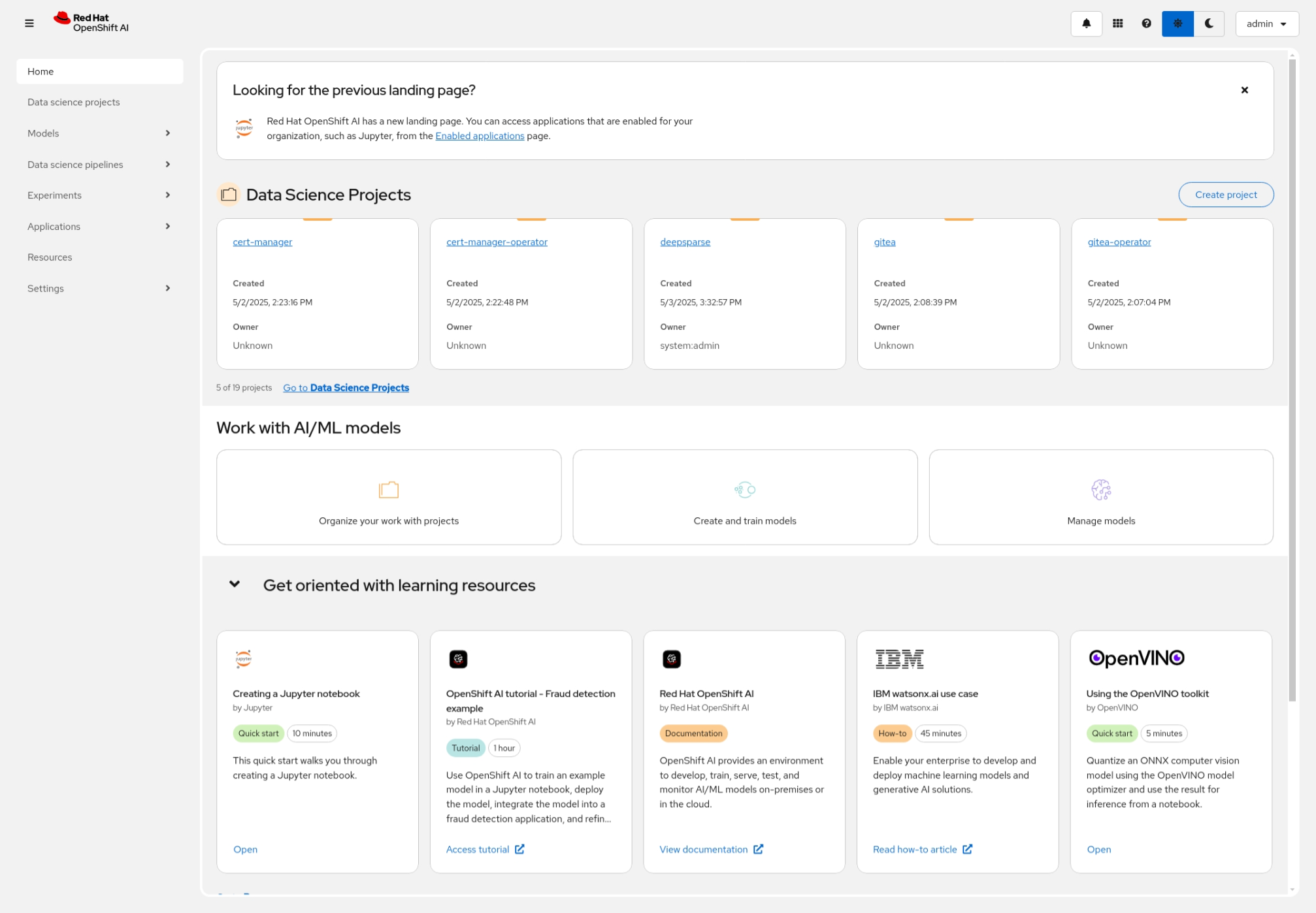Click the page vertical scrollbar
This screenshot has width=1316, height=913.
(1292, 379)
